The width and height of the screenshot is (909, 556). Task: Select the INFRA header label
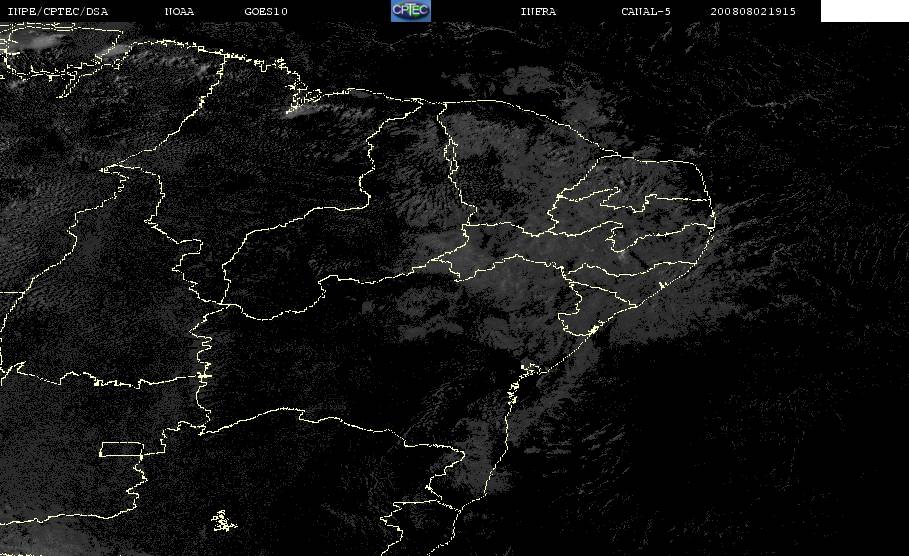click(539, 11)
